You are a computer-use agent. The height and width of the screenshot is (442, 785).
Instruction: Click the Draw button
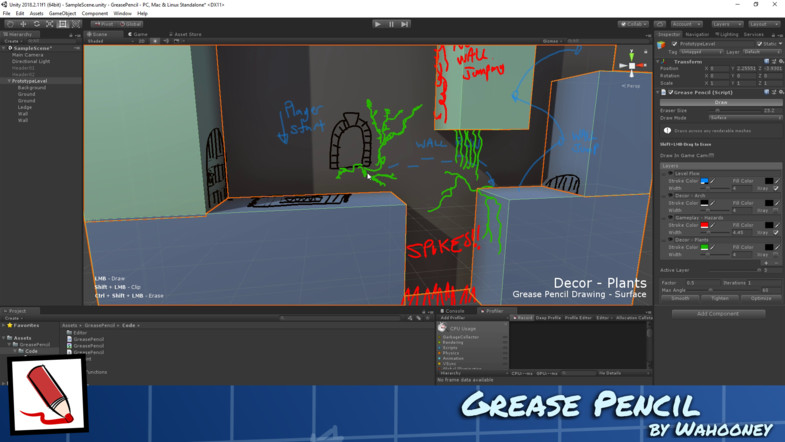click(x=720, y=102)
